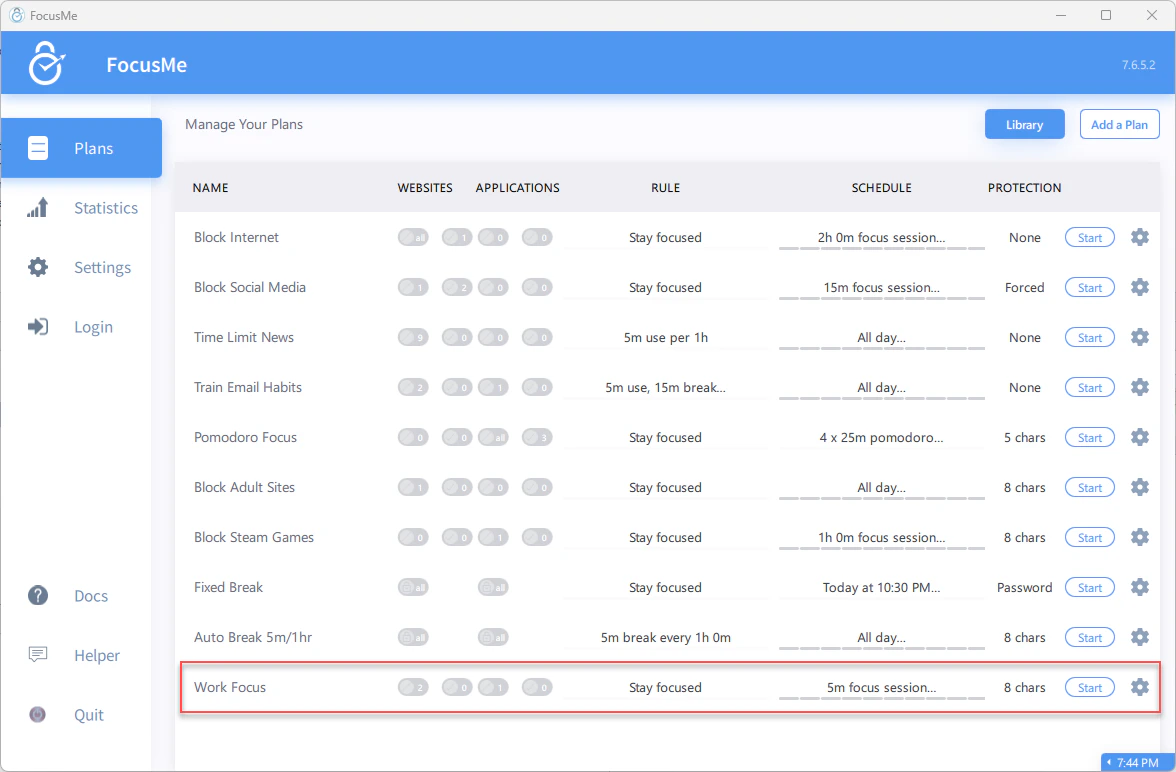Open settings gear for Time Limit News plan
The image size is (1176, 772).
(1139, 338)
